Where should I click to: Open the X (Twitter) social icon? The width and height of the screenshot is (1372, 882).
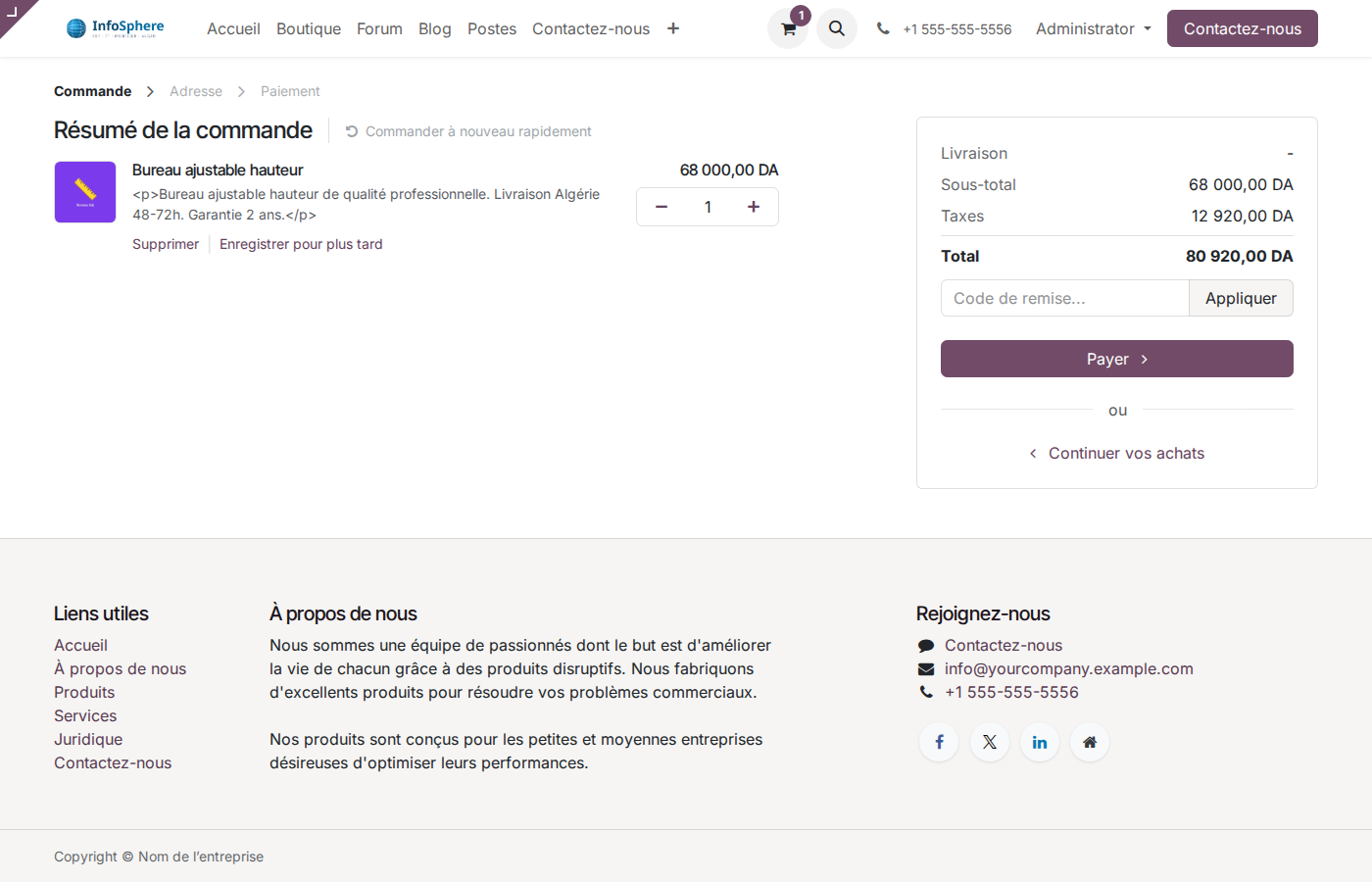coord(990,742)
